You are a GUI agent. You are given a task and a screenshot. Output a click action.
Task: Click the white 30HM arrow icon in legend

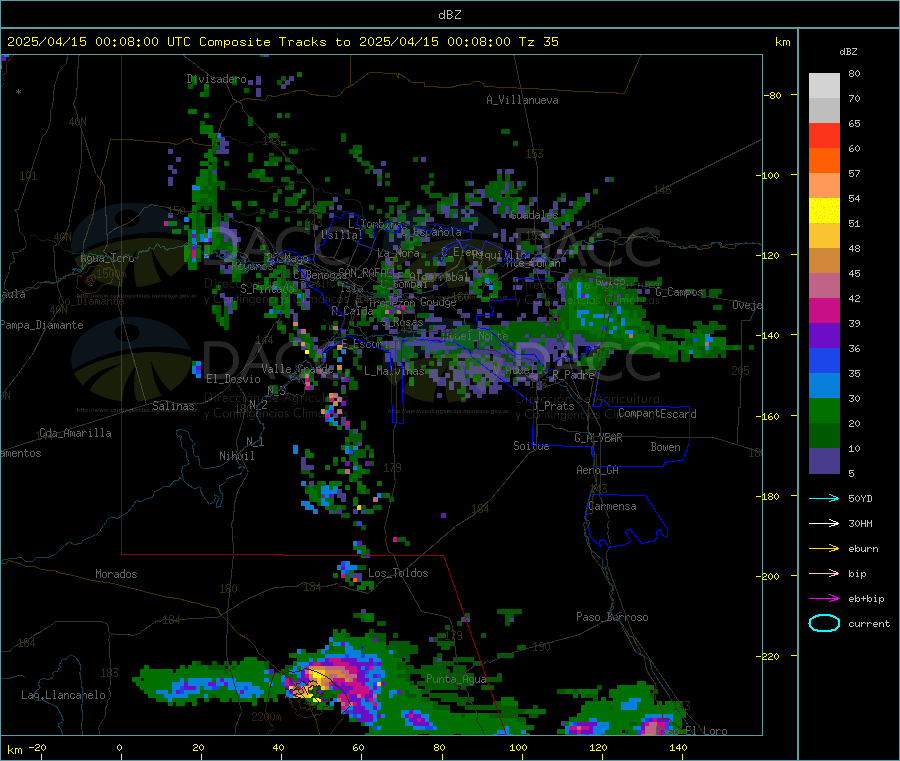pyautogui.click(x=824, y=523)
